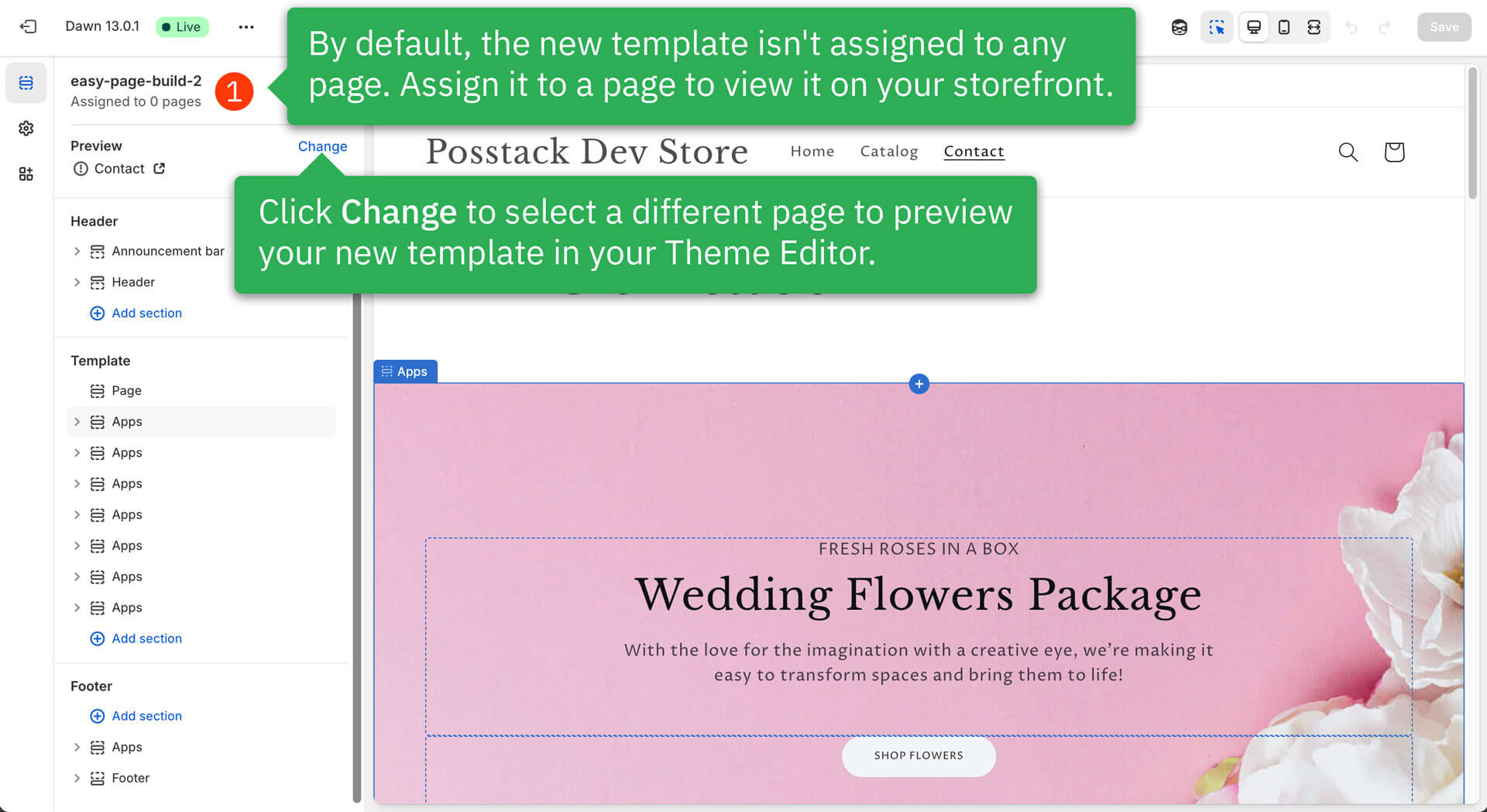Go to the Home menu link
This screenshot has height=812, width=1487.
coord(812,152)
